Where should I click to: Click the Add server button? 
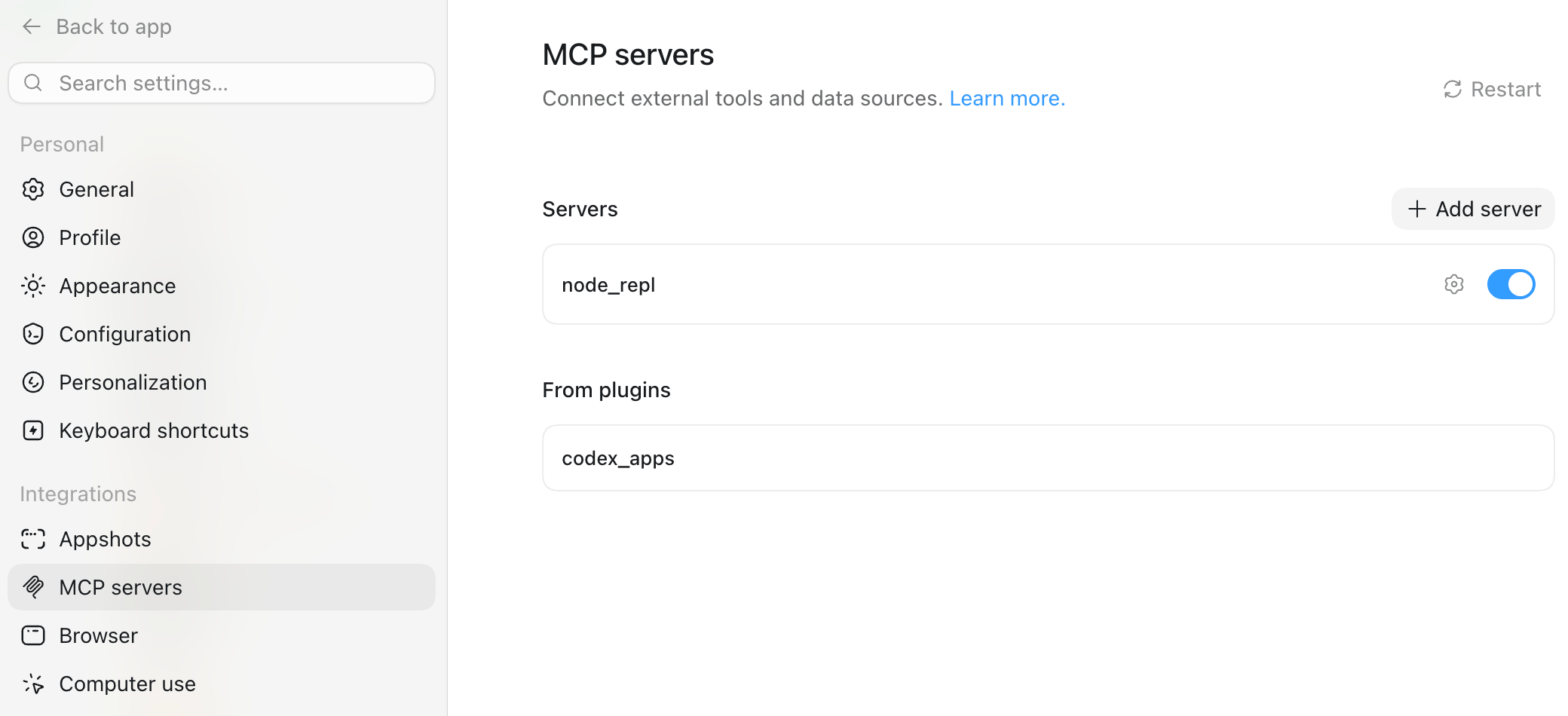click(1473, 209)
